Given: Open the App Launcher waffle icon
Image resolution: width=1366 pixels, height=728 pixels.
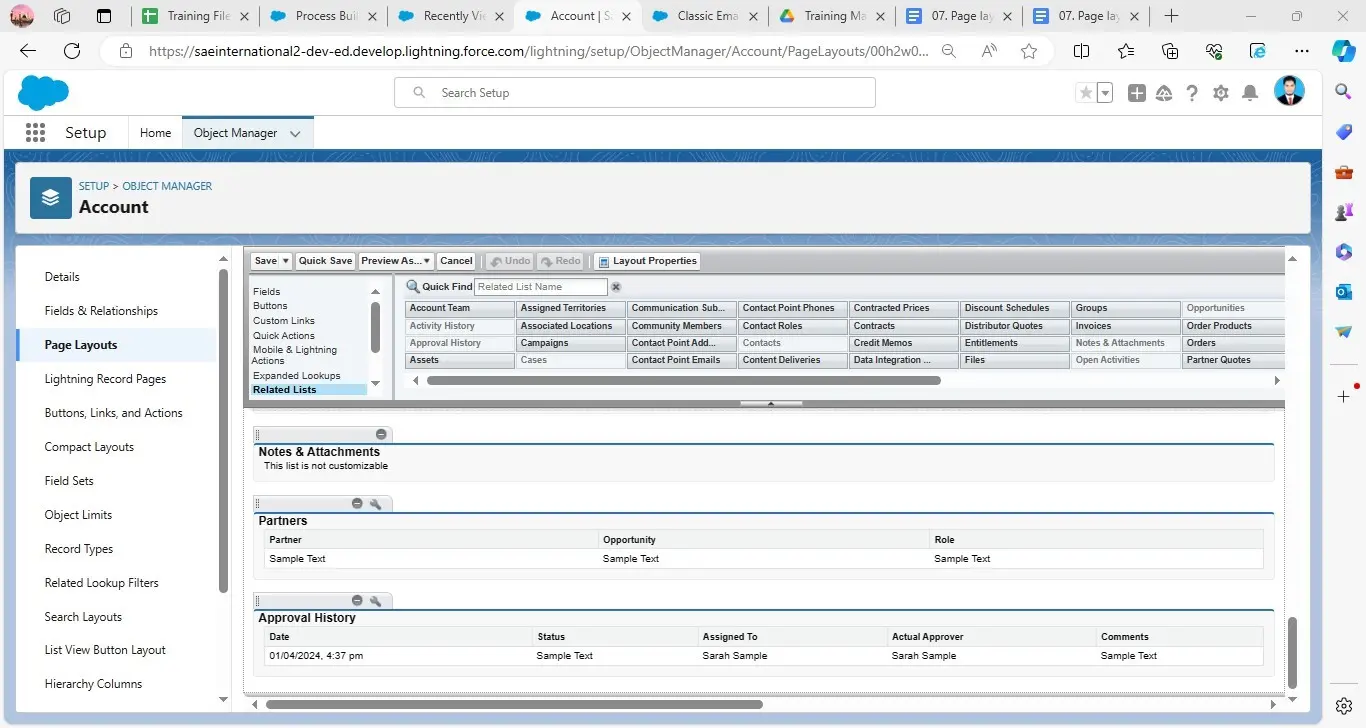Looking at the screenshot, I should [x=35, y=133].
